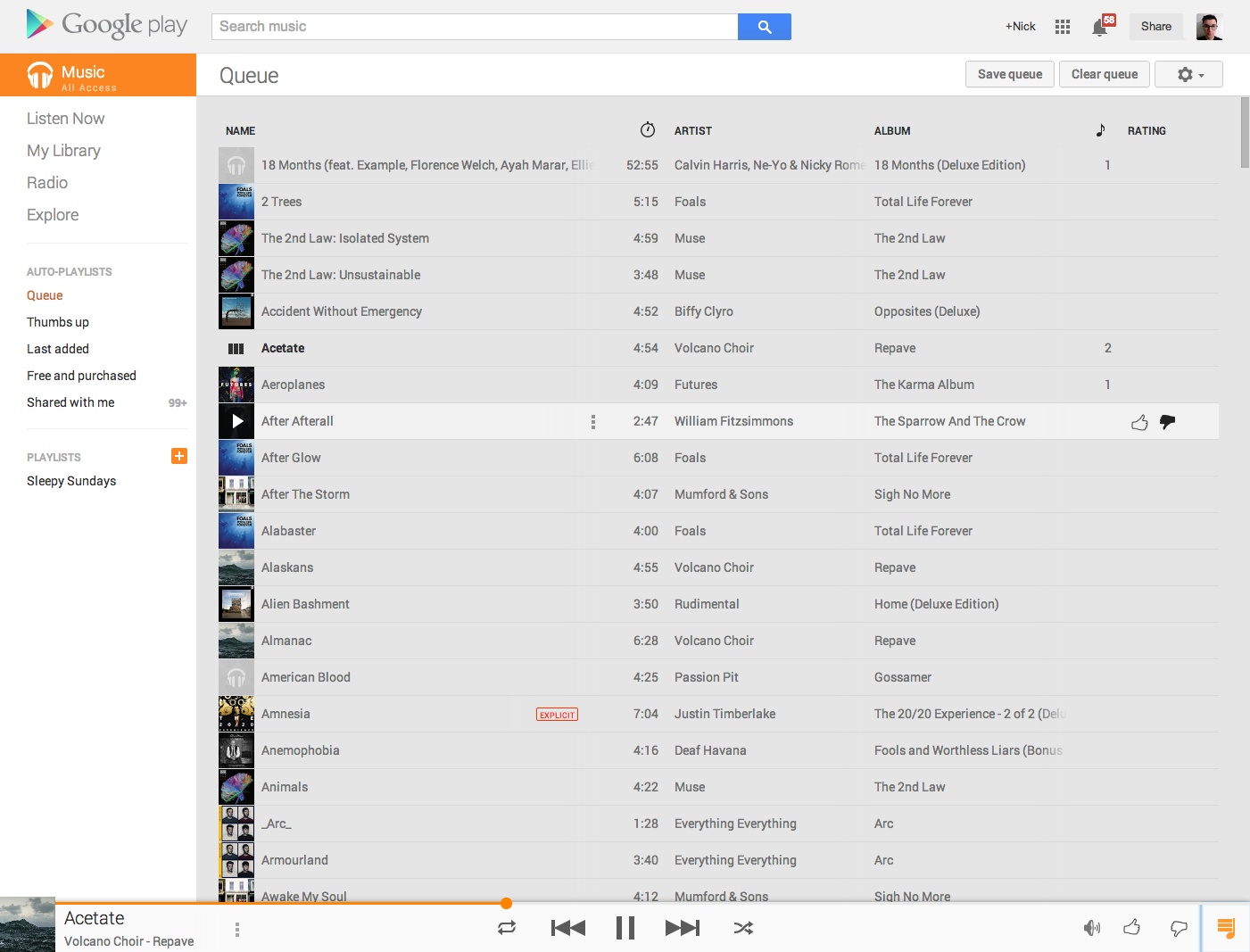Select Queue in the sidebar

point(45,295)
